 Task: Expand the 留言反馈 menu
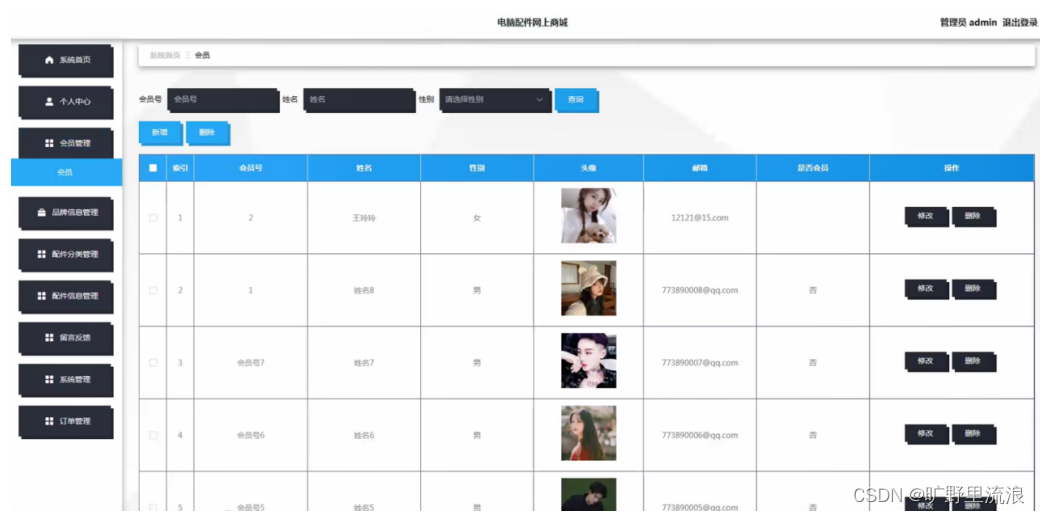[66, 339]
